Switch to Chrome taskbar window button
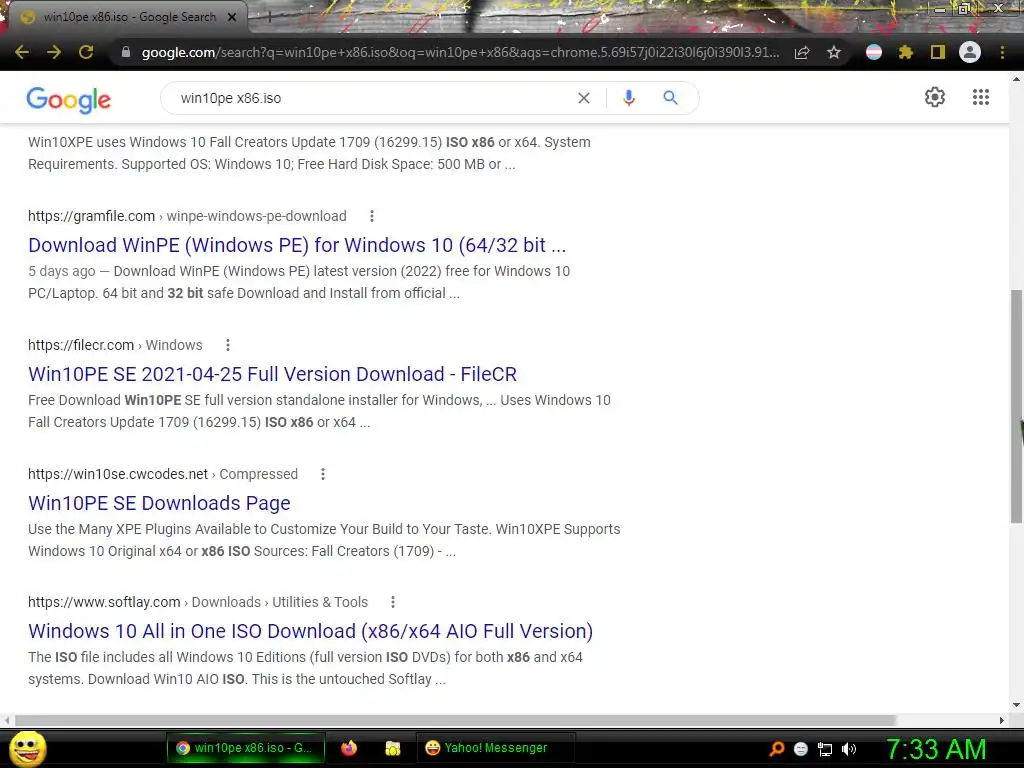 246,748
